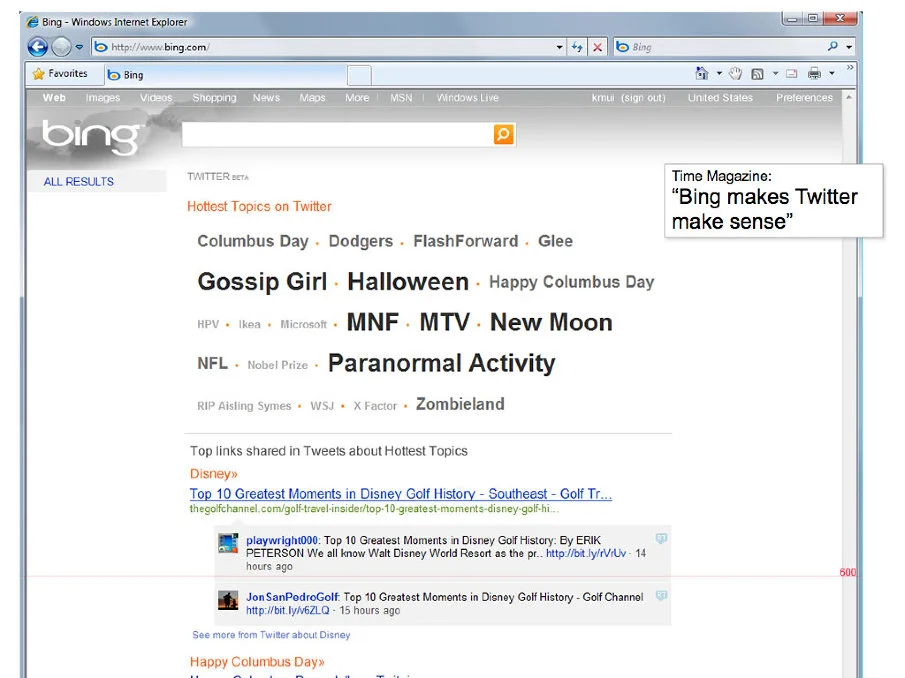
Task: Open the Favorites star button
Action: [x=61, y=74]
